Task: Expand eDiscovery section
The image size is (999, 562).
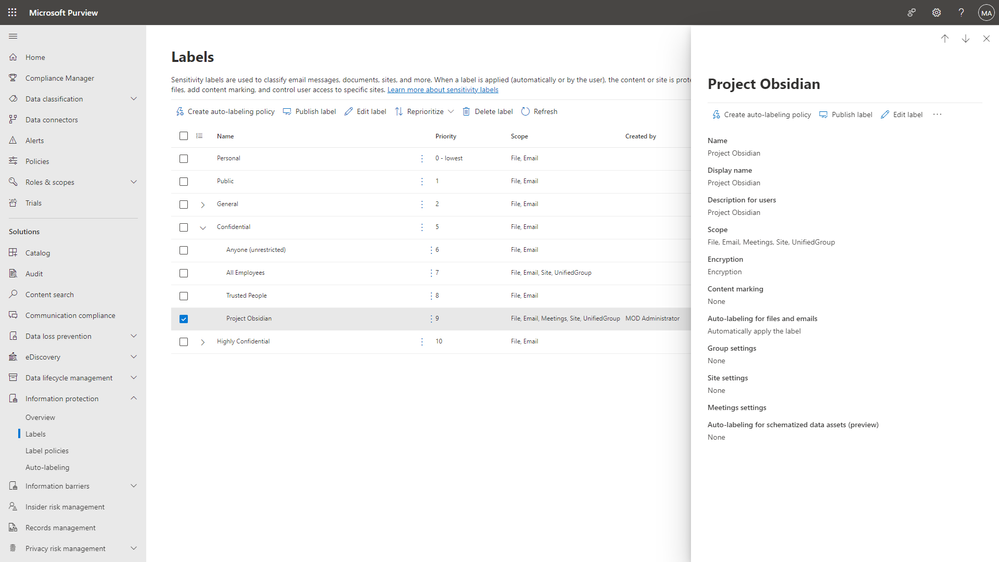Action: pos(134,357)
